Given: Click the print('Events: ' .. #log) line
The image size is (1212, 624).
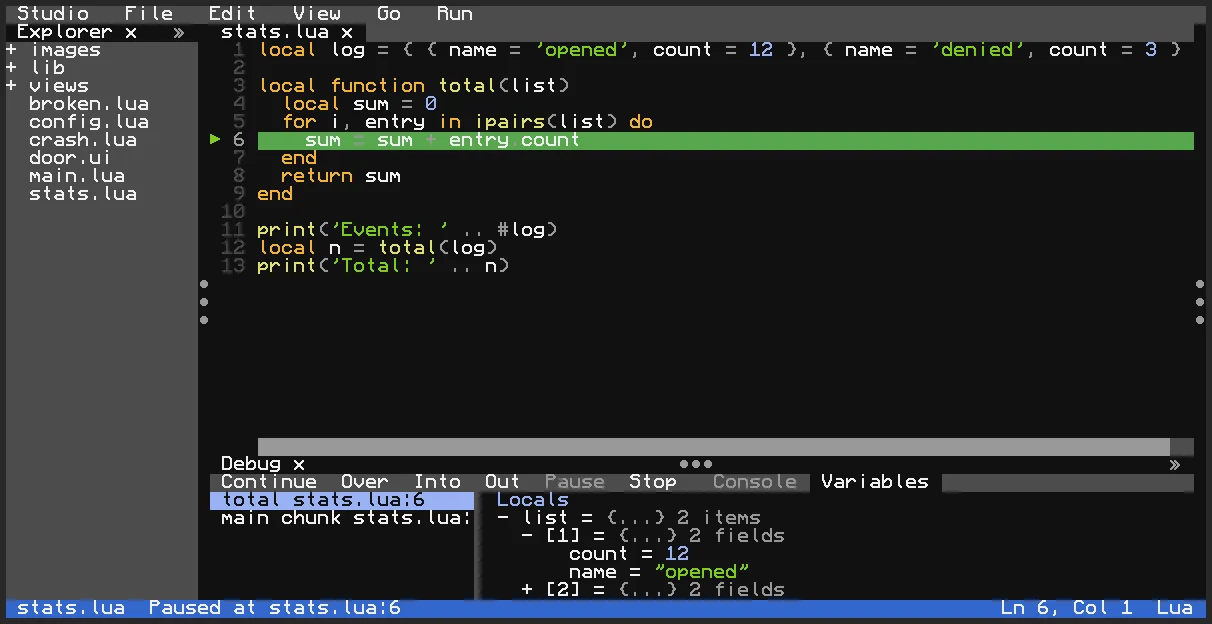Looking at the screenshot, I should [x=407, y=230].
